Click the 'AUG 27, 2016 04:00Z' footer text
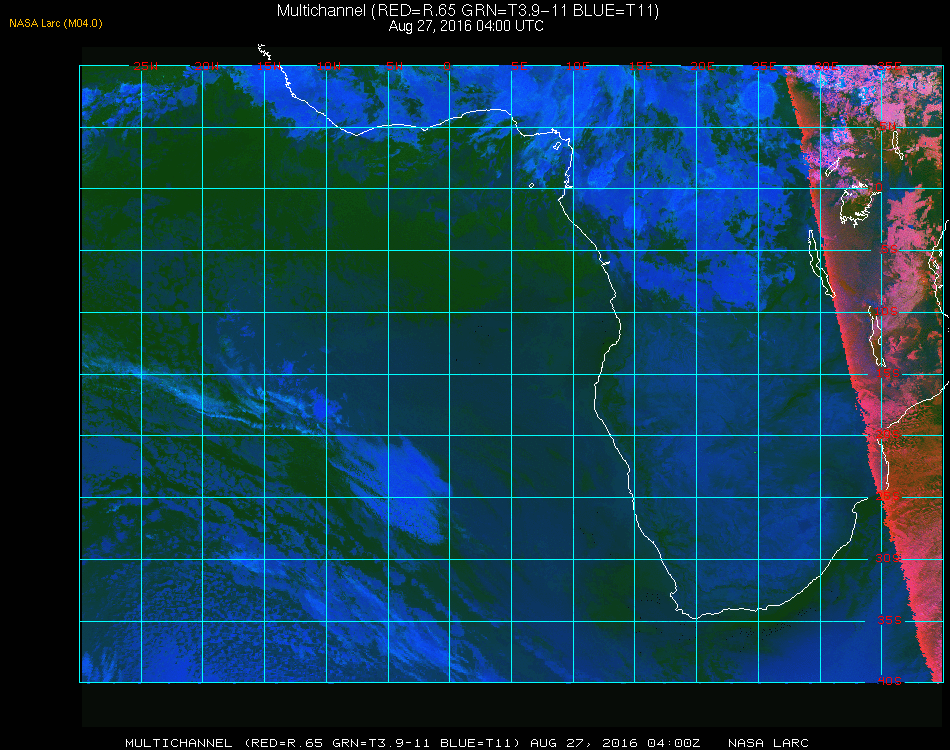Image resolution: width=950 pixels, height=750 pixels. pos(615,743)
